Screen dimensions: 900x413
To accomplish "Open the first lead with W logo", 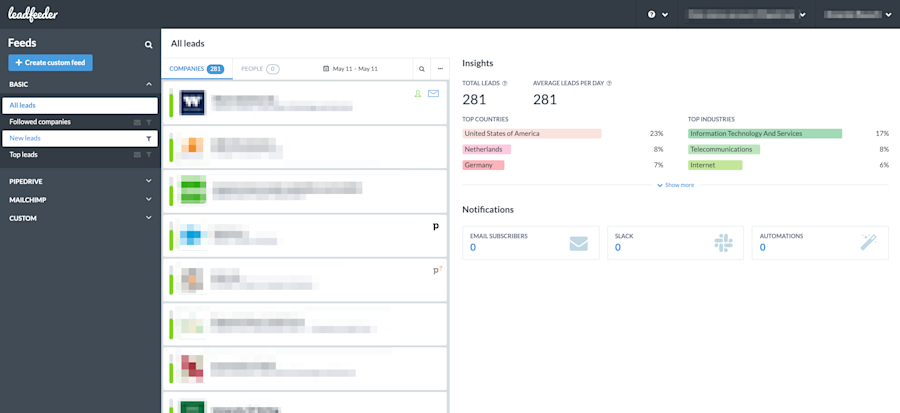I will click(305, 103).
